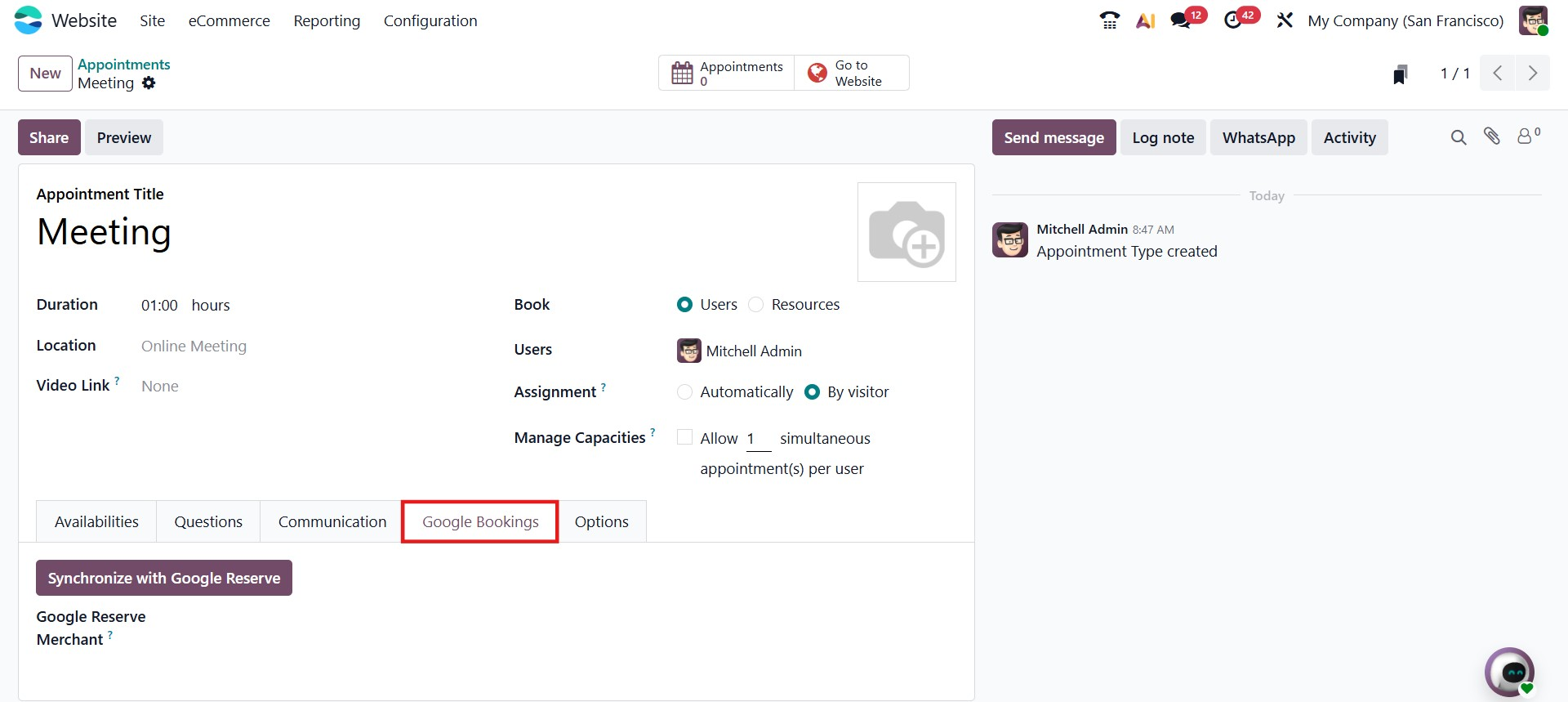1568x702 pixels.
Task: Open the company switcher dropdown
Action: [1405, 20]
